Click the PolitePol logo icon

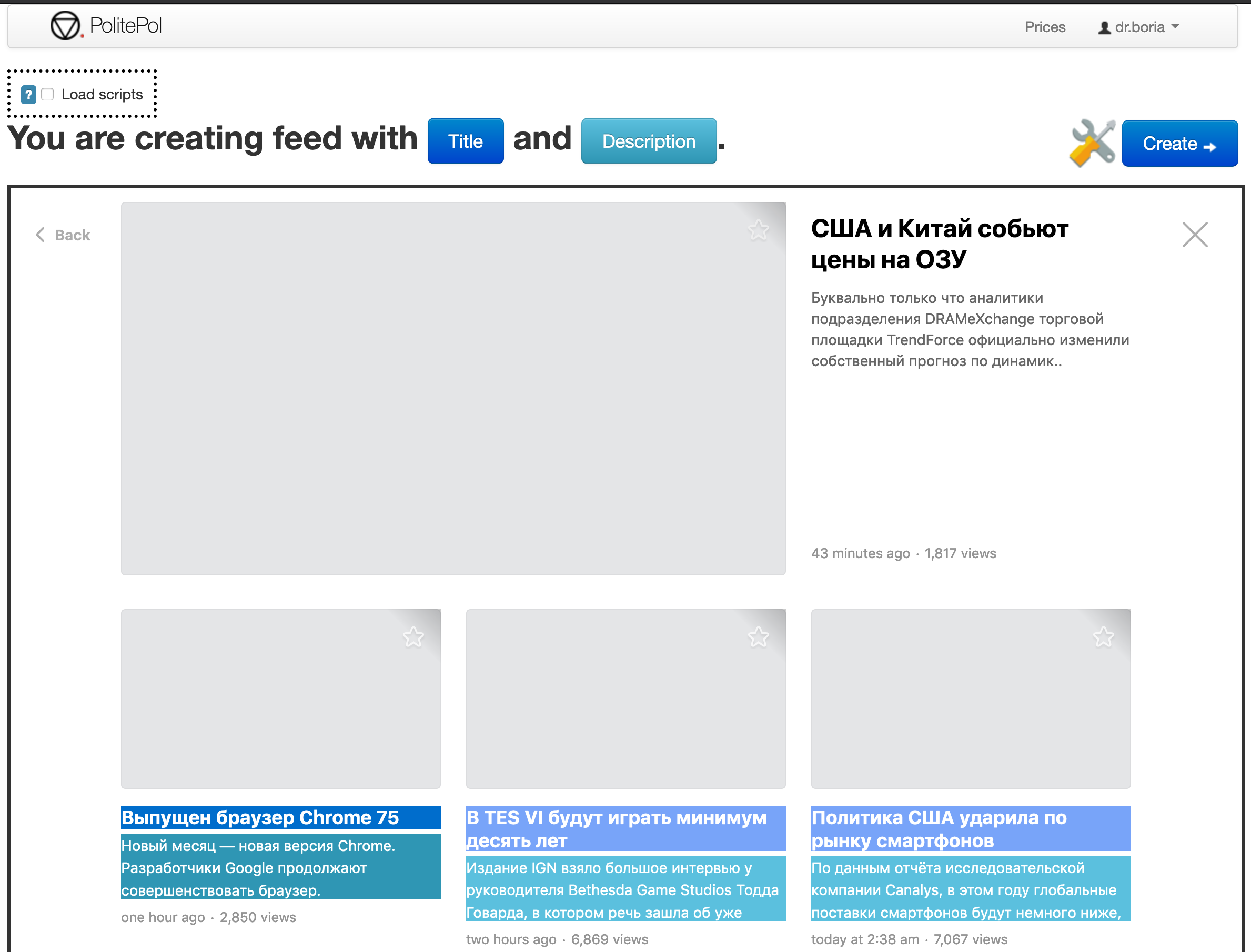pos(65,25)
